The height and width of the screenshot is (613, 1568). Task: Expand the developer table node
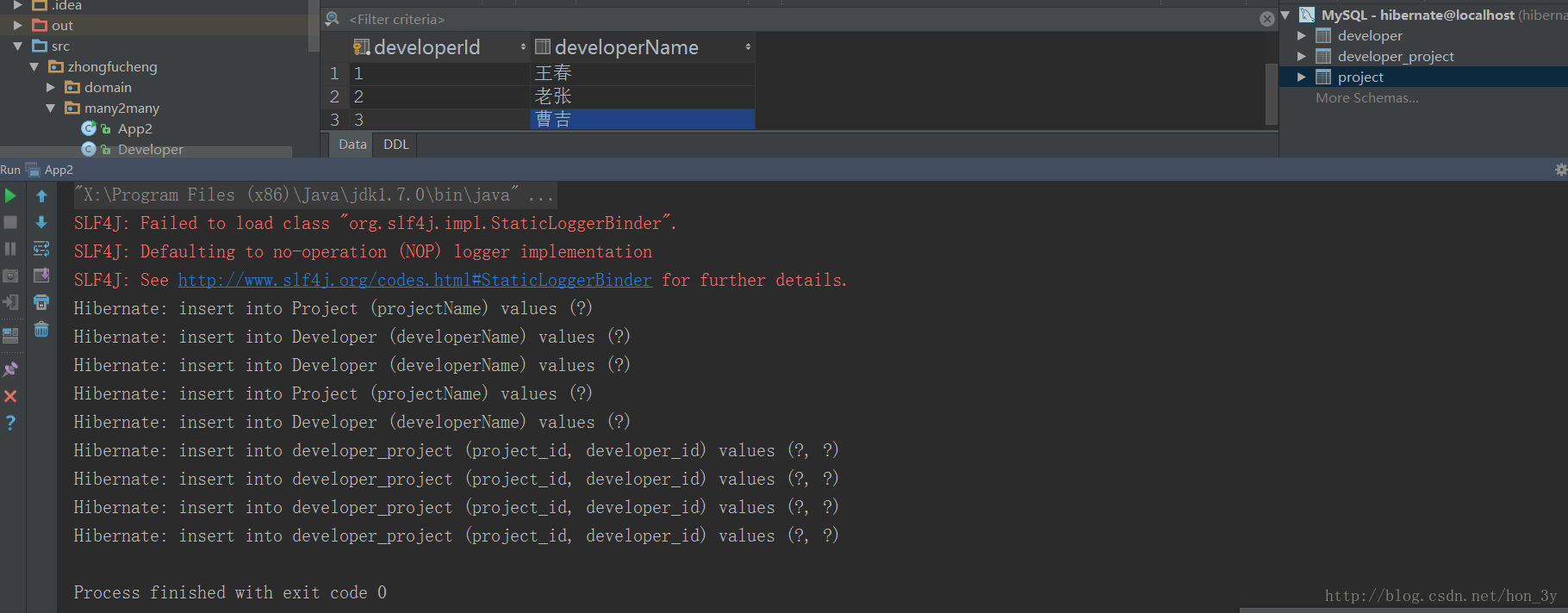(x=1302, y=35)
